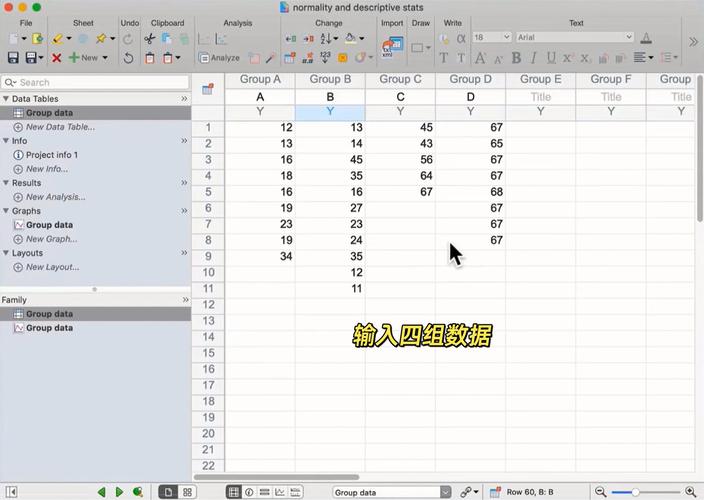Adjust the zoom slider in status bar
The image size is (704, 500).
[636, 492]
